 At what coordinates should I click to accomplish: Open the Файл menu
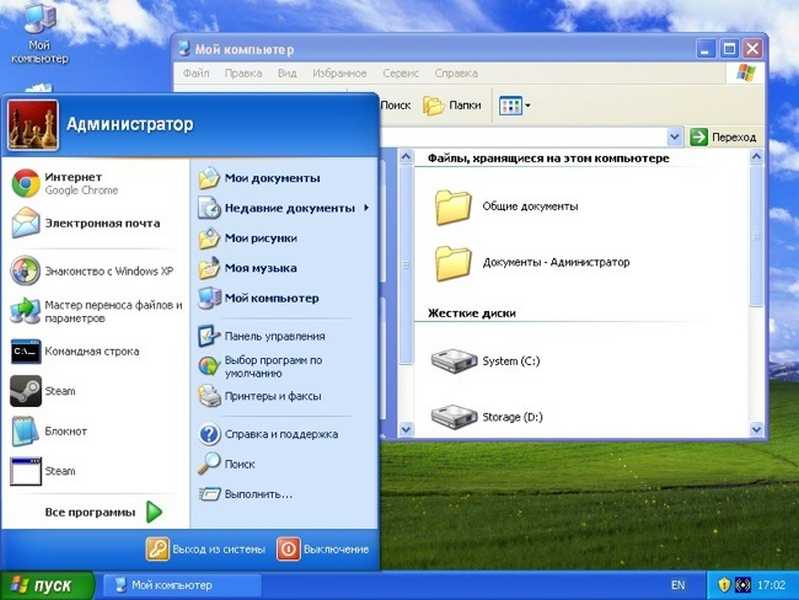click(196, 73)
